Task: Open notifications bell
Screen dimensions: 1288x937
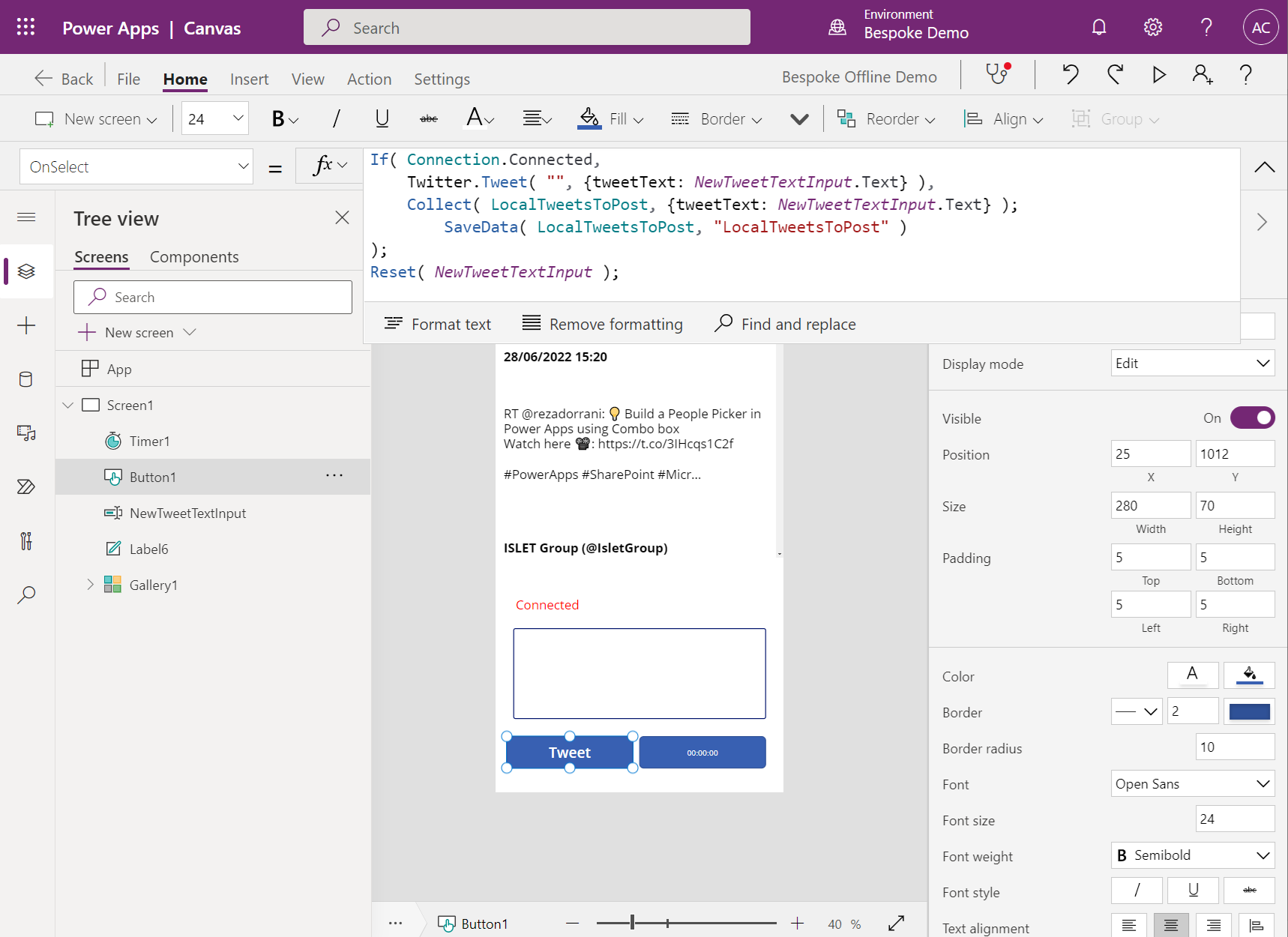Action: coord(1099,28)
